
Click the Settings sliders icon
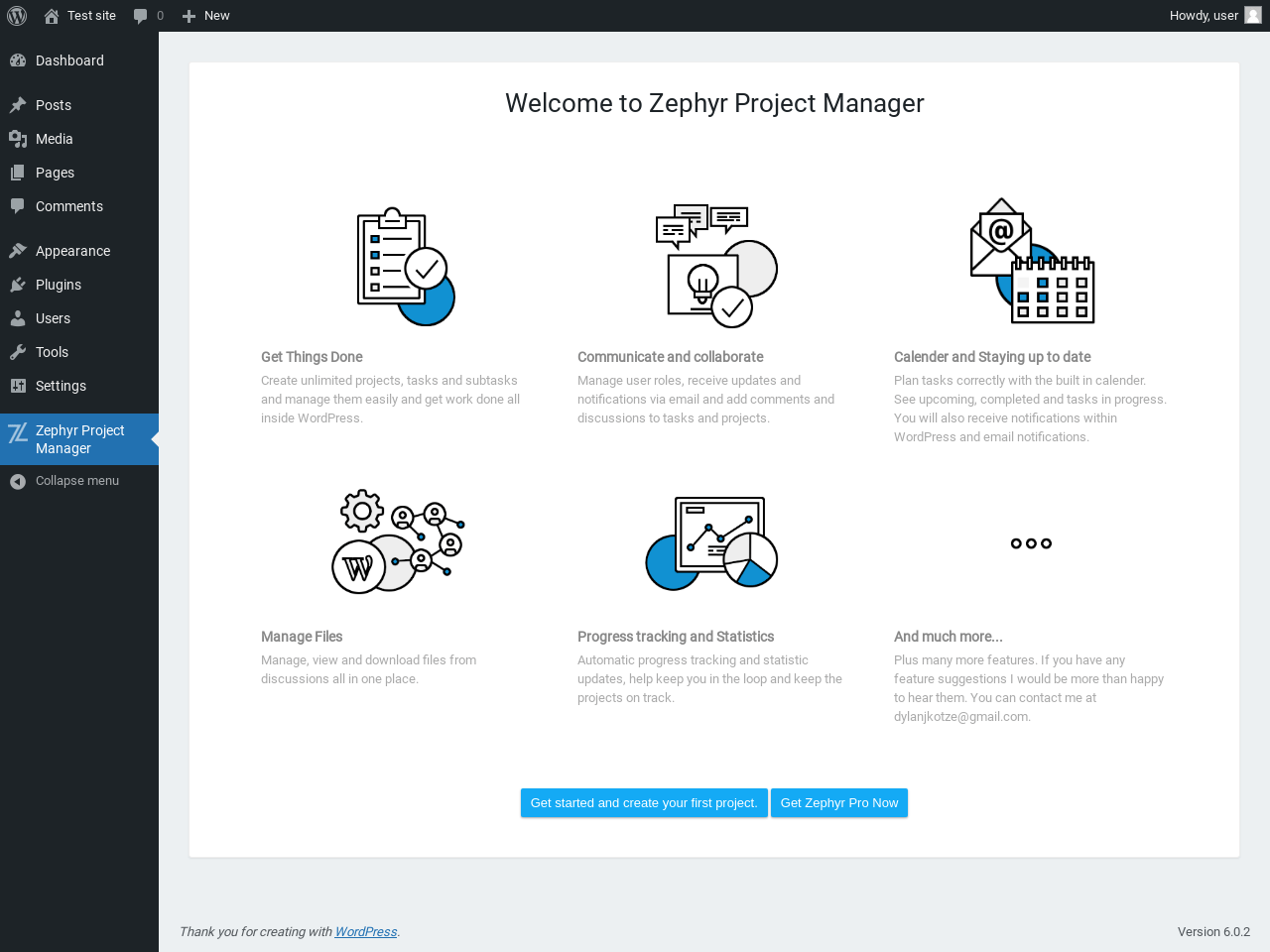[x=18, y=386]
